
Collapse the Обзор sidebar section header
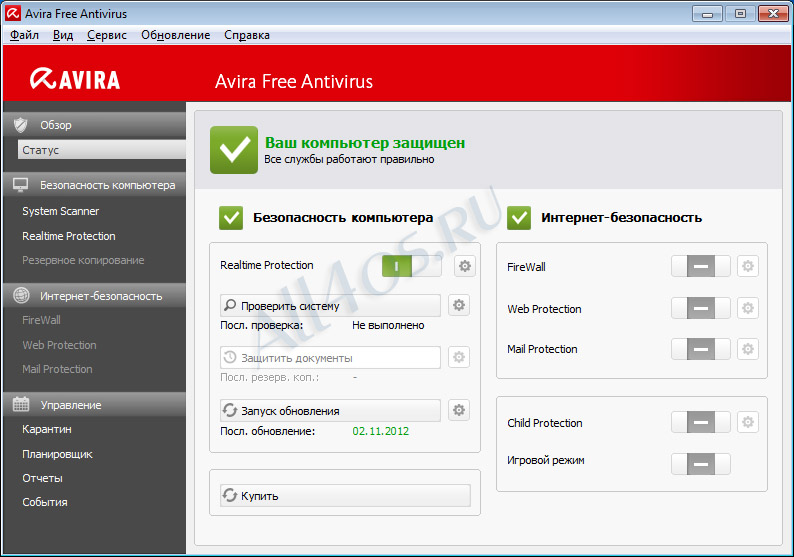point(95,125)
